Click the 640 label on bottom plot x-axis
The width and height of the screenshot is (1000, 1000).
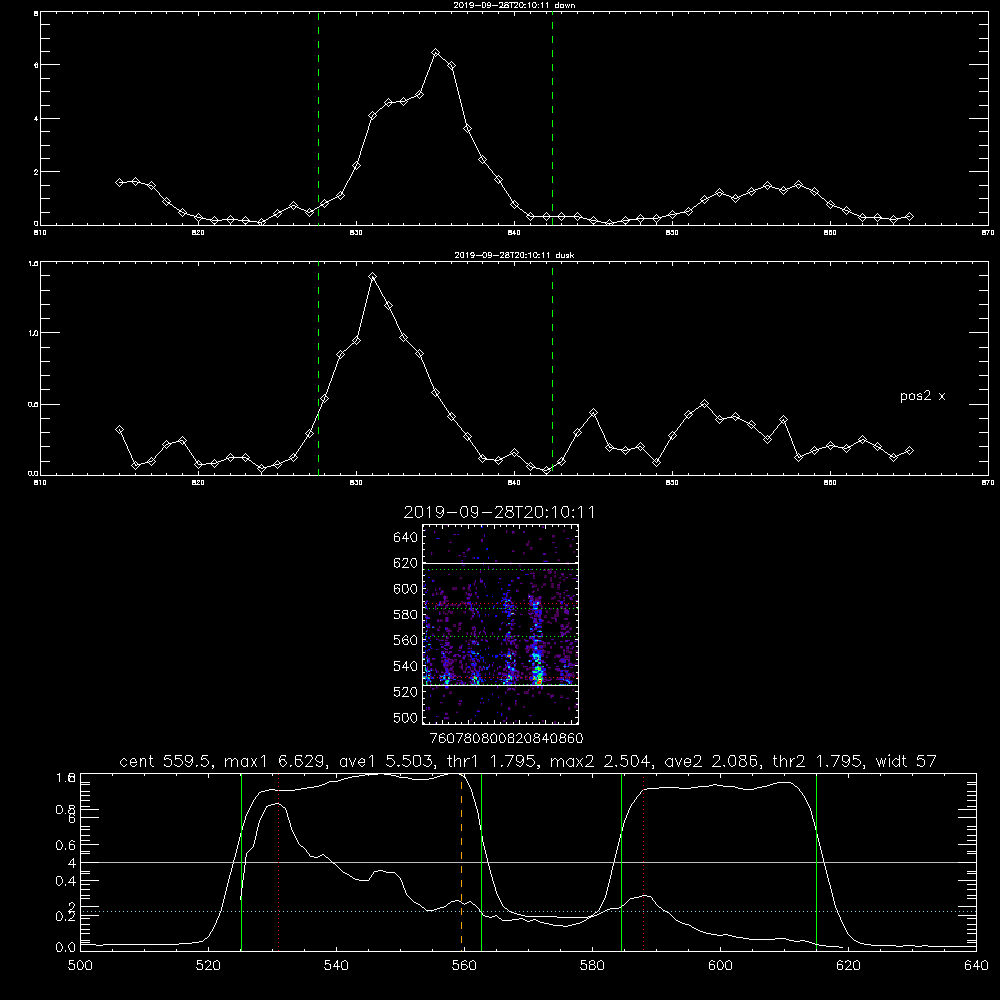(976, 966)
